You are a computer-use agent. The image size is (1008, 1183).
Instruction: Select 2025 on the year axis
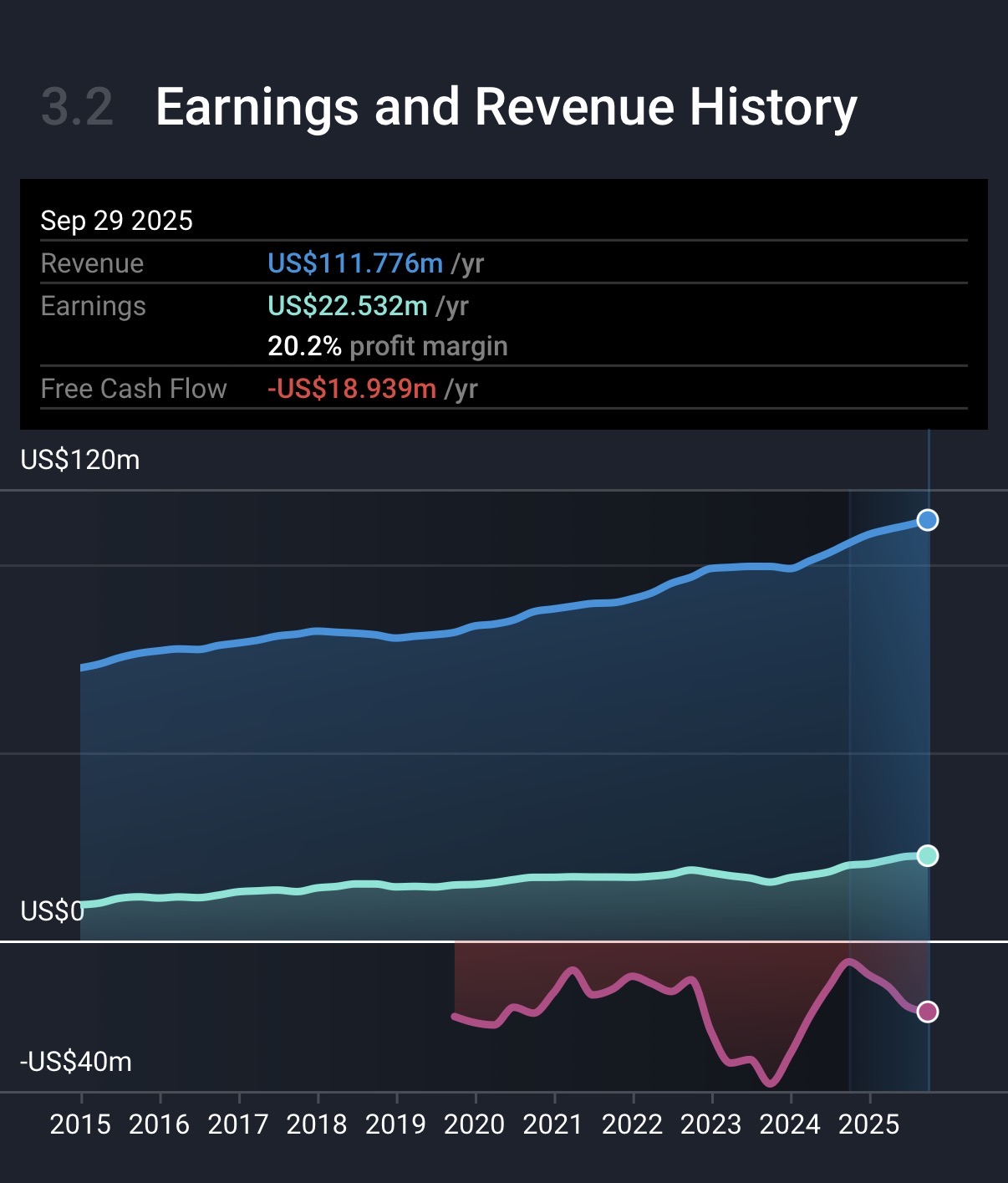[868, 1124]
